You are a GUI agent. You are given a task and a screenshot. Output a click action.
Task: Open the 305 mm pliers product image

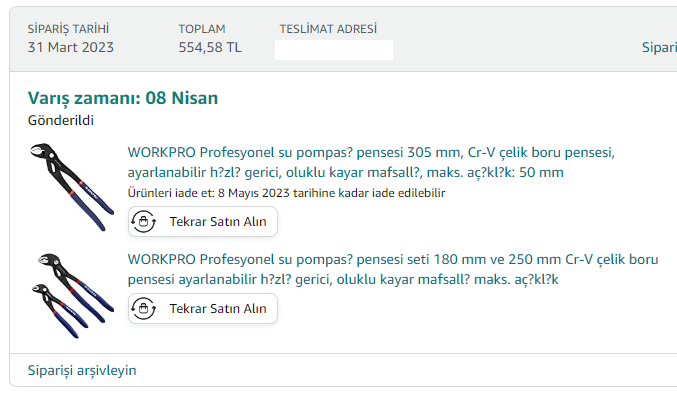[72, 187]
